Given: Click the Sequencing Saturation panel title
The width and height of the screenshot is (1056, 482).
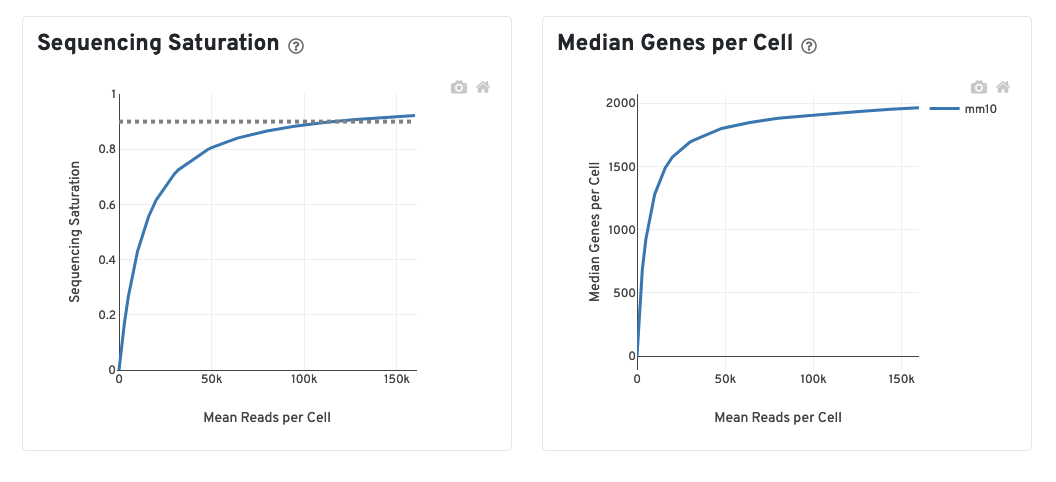Looking at the screenshot, I should 158,43.
